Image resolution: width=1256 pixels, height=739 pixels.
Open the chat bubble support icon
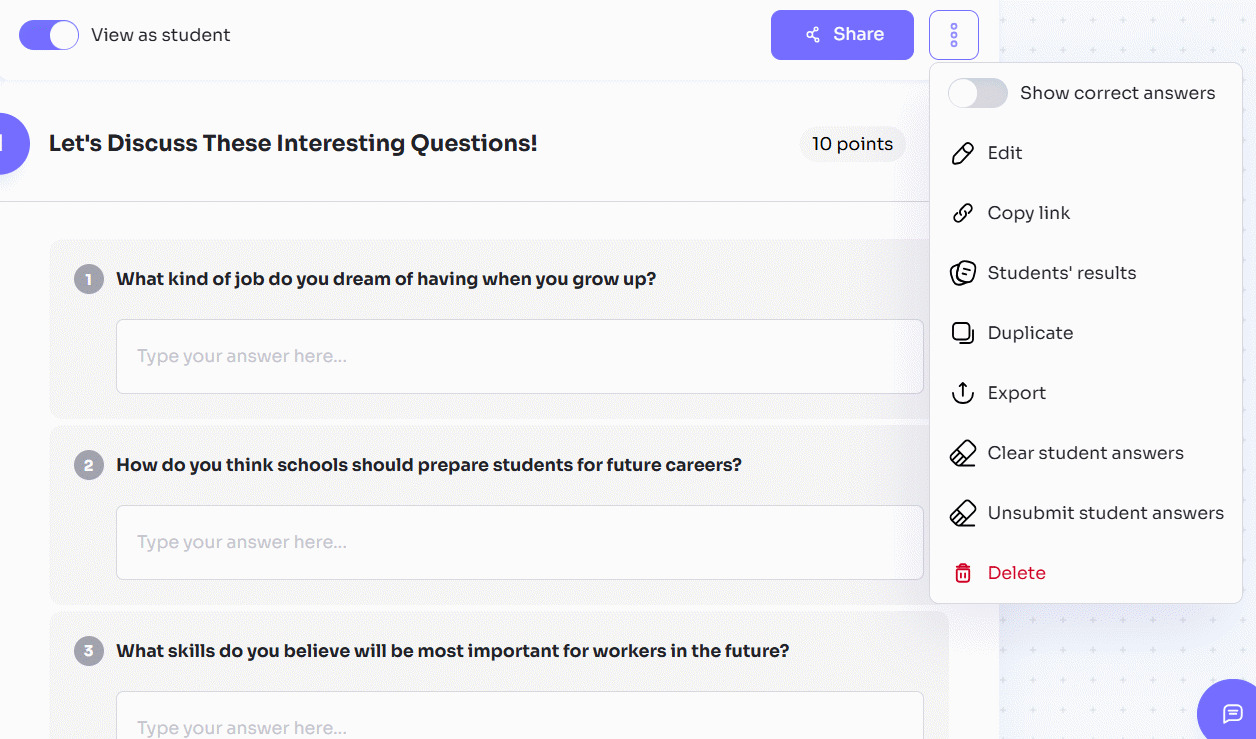[x=1232, y=713]
